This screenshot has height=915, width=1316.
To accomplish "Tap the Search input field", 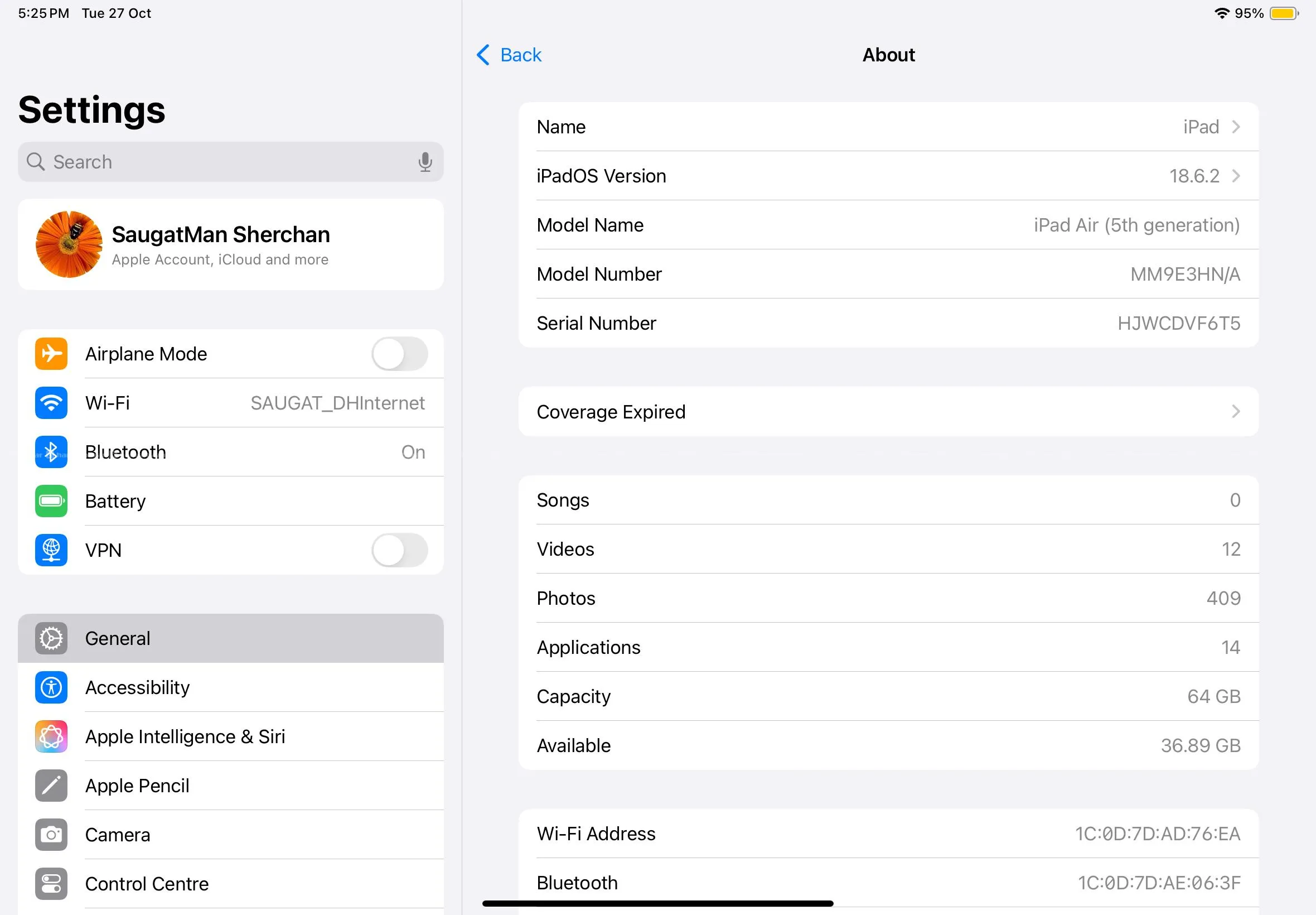I will (x=231, y=162).
